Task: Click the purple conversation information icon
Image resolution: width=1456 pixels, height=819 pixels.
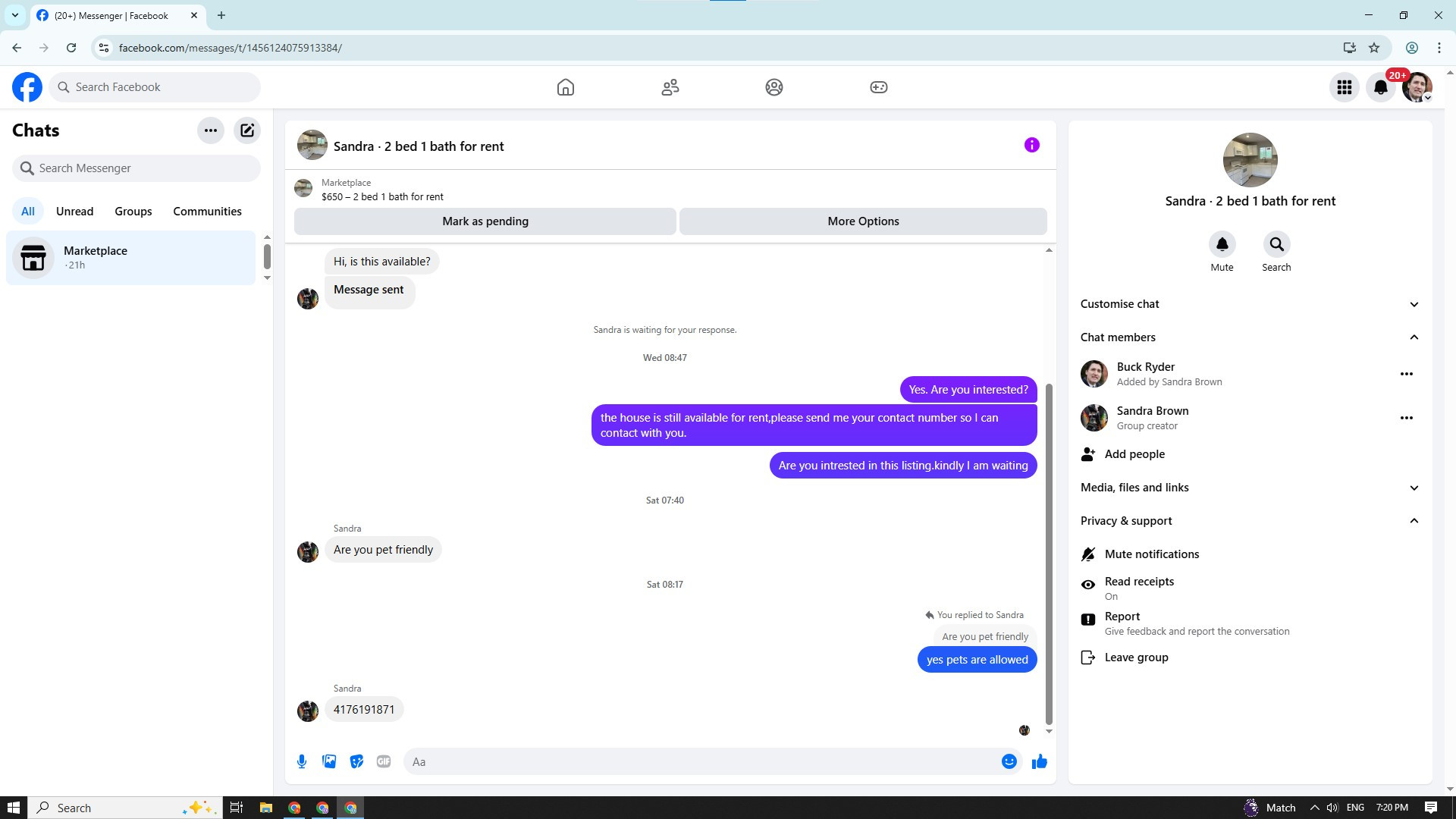Action: 1031,145
